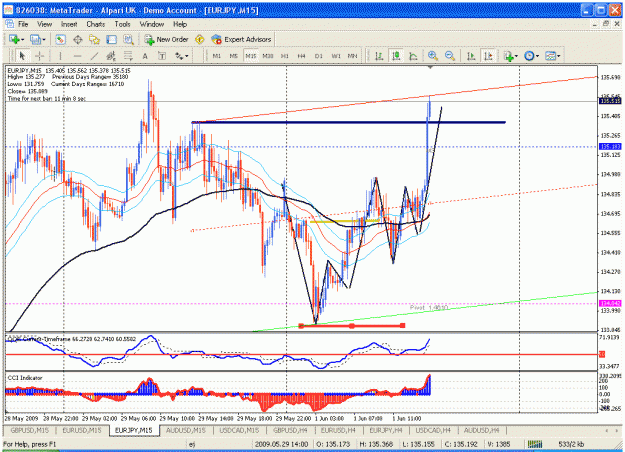Toggle the Chart Shift icon
625x452 pixels.
pyautogui.click(x=488, y=56)
